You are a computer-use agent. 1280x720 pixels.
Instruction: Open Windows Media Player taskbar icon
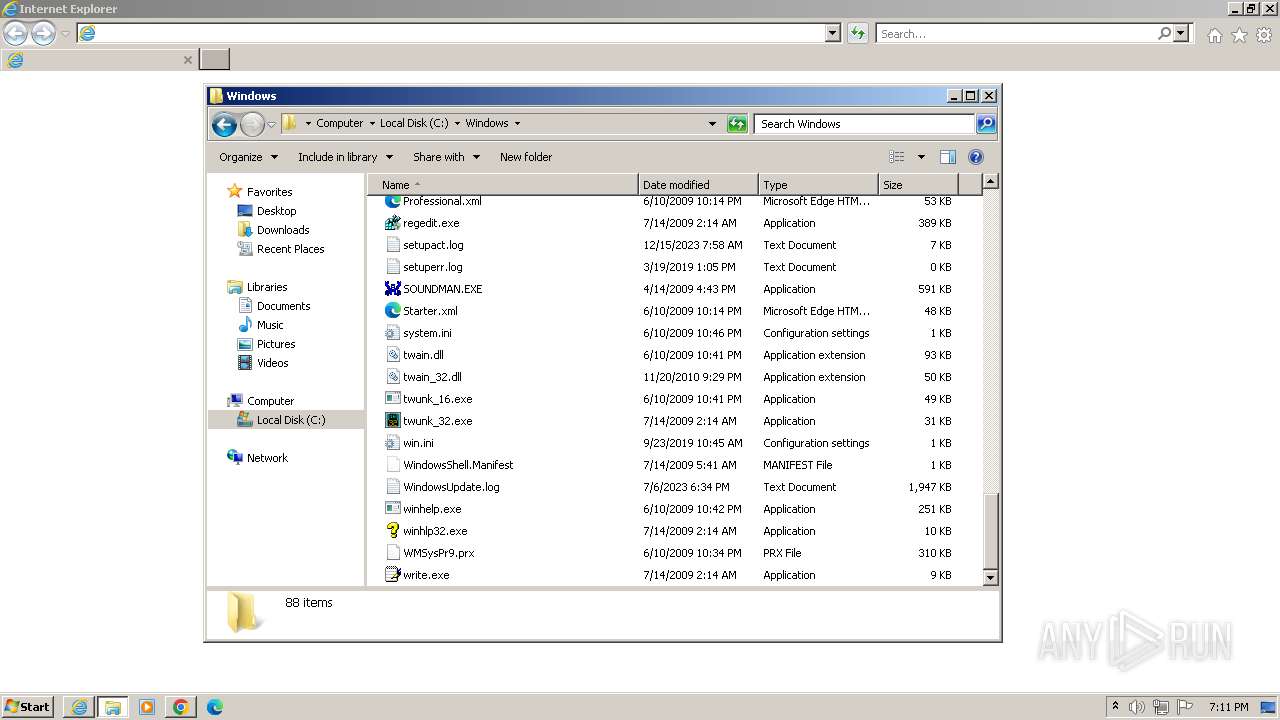coord(147,707)
